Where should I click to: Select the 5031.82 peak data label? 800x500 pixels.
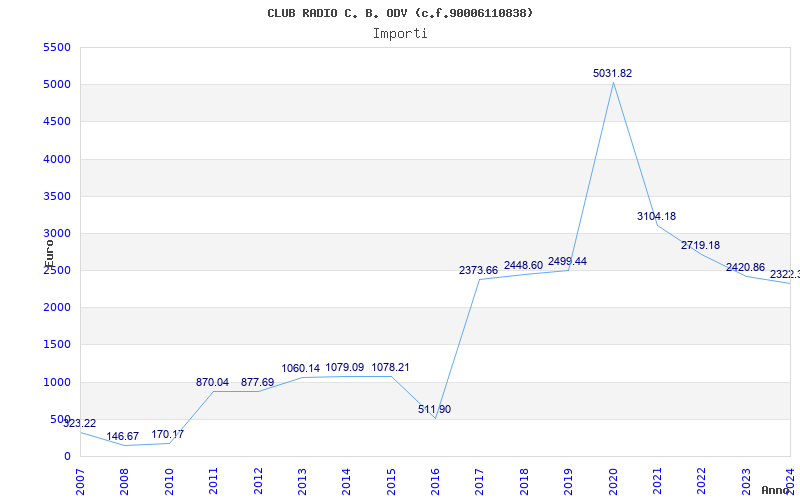(612, 73)
